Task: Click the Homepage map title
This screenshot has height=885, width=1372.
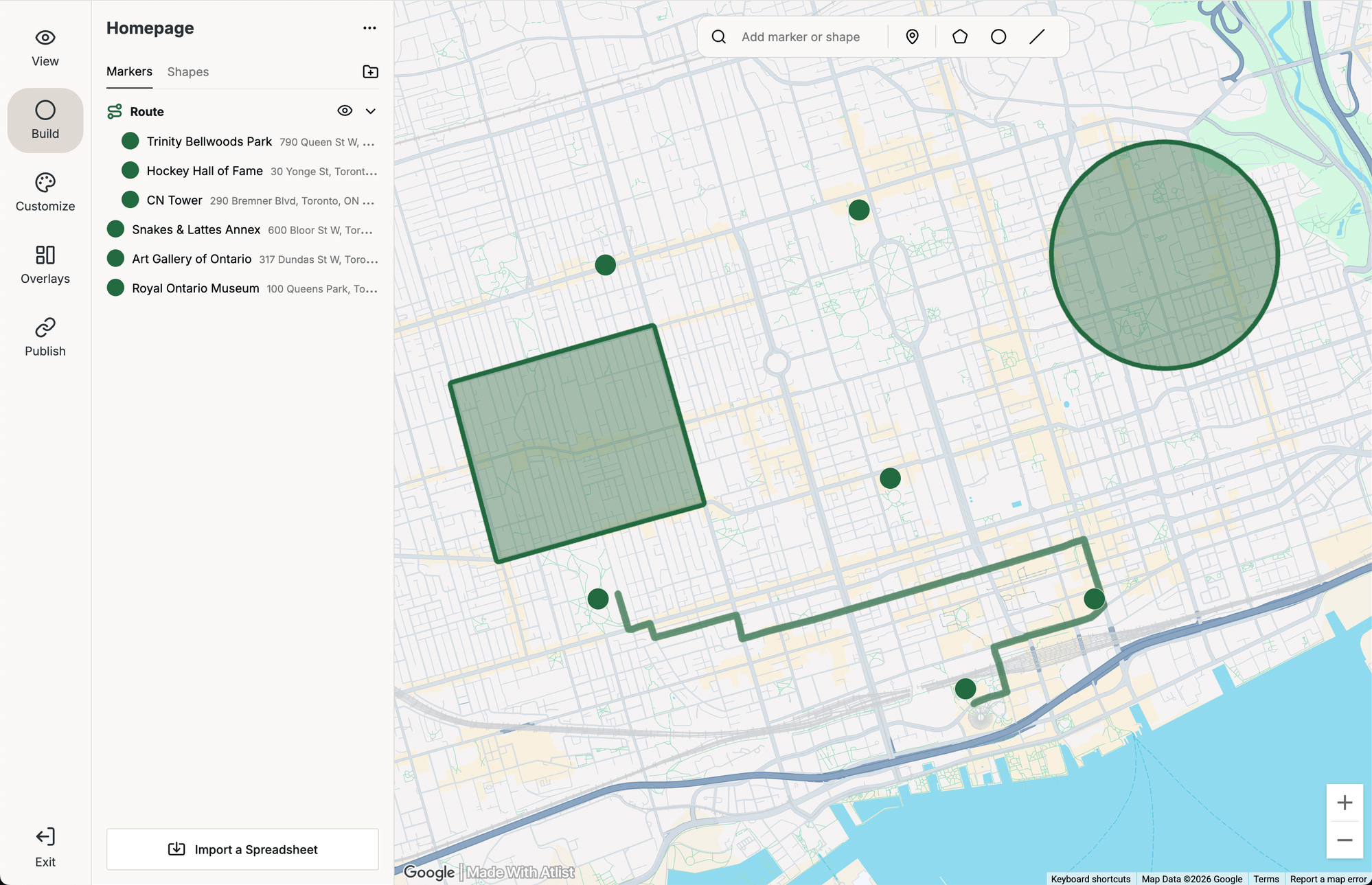Action: [x=150, y=28]
